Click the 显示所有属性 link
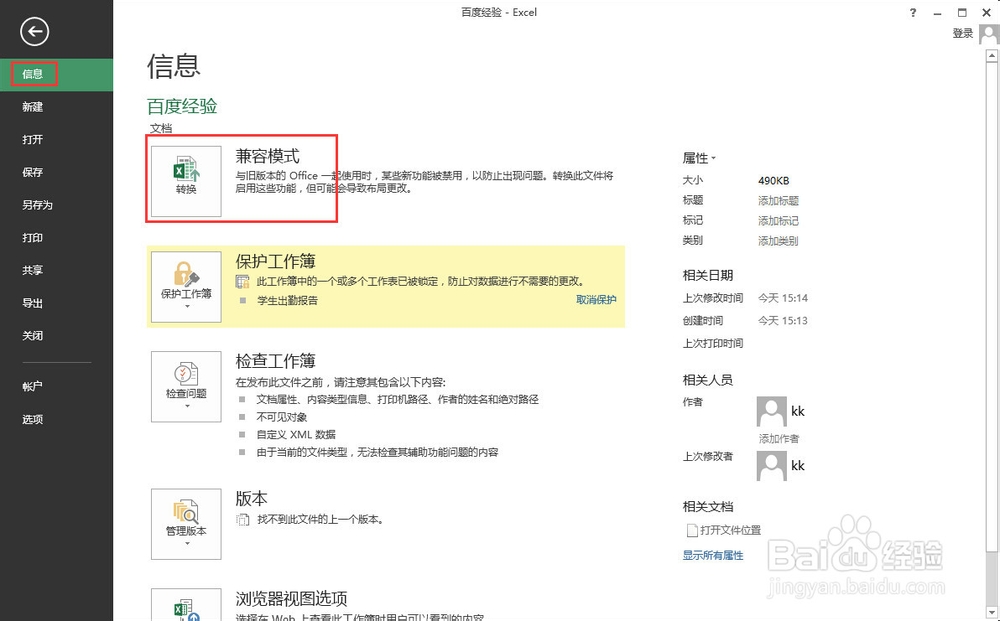1000x621 pixels. click(713, 555)
